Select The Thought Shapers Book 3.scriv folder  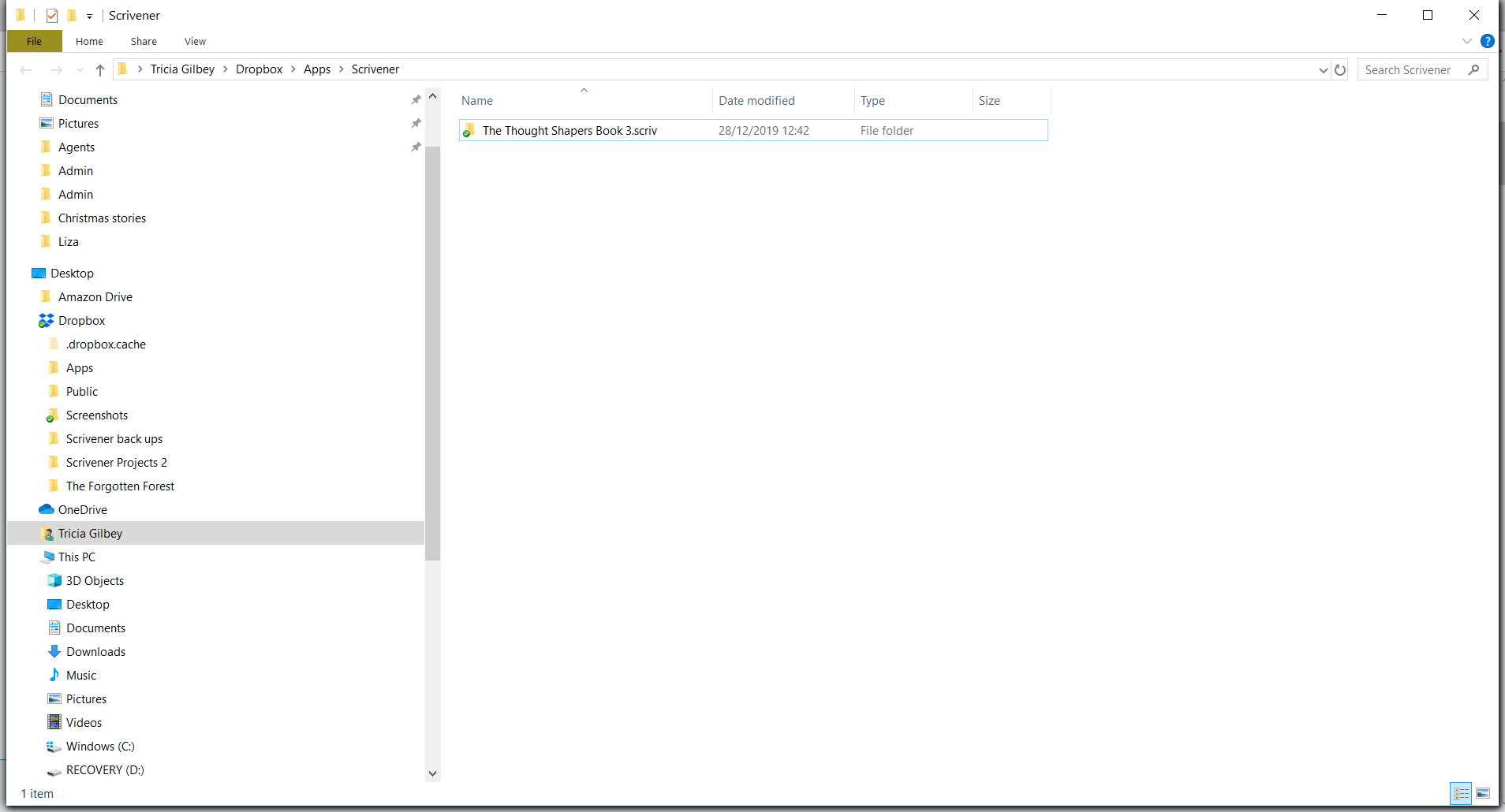coord(753,130)
